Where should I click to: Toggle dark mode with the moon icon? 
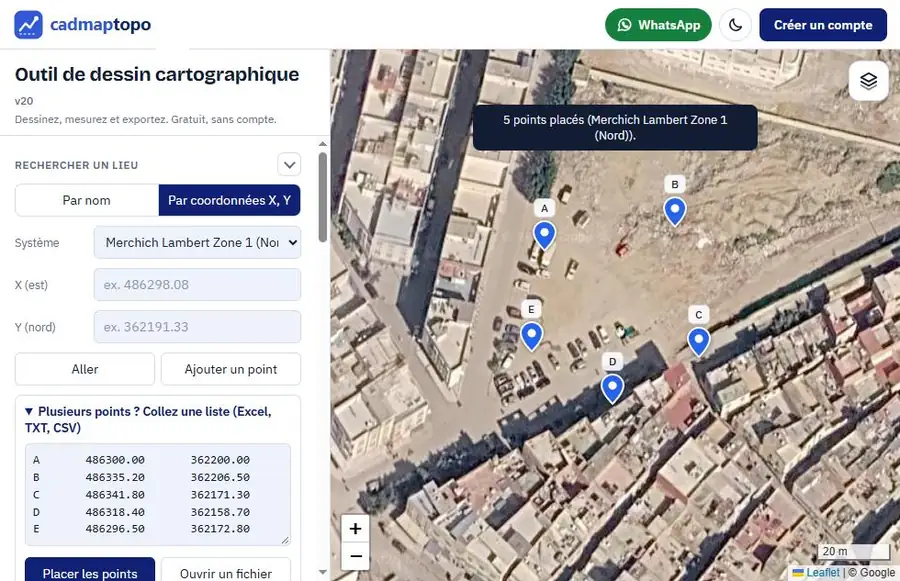coord(735,25)
